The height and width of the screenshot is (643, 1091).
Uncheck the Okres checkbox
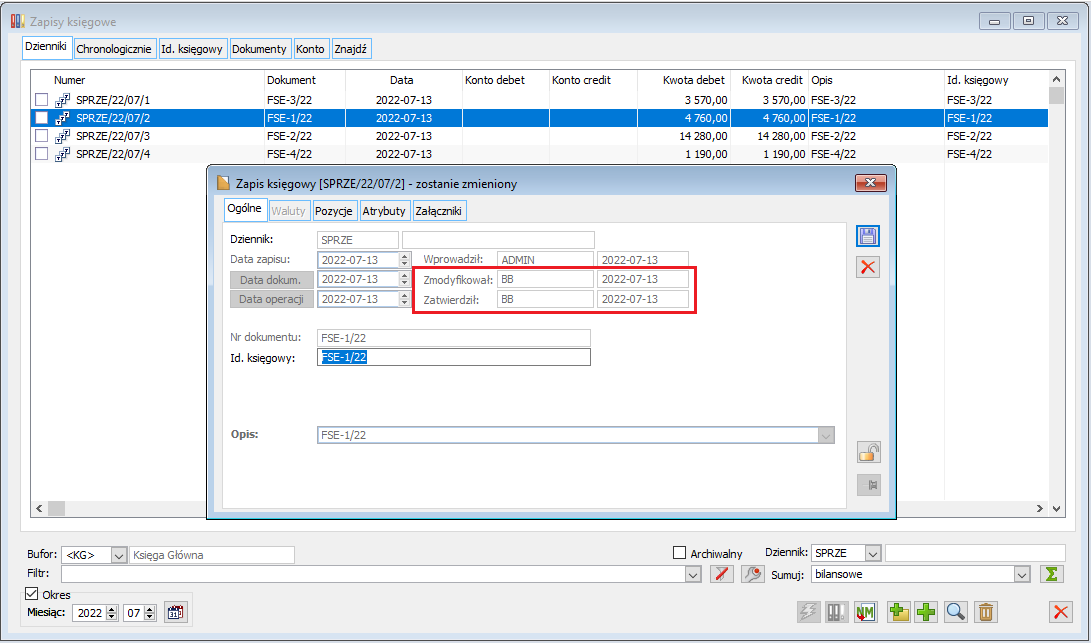tap(31, 594)
